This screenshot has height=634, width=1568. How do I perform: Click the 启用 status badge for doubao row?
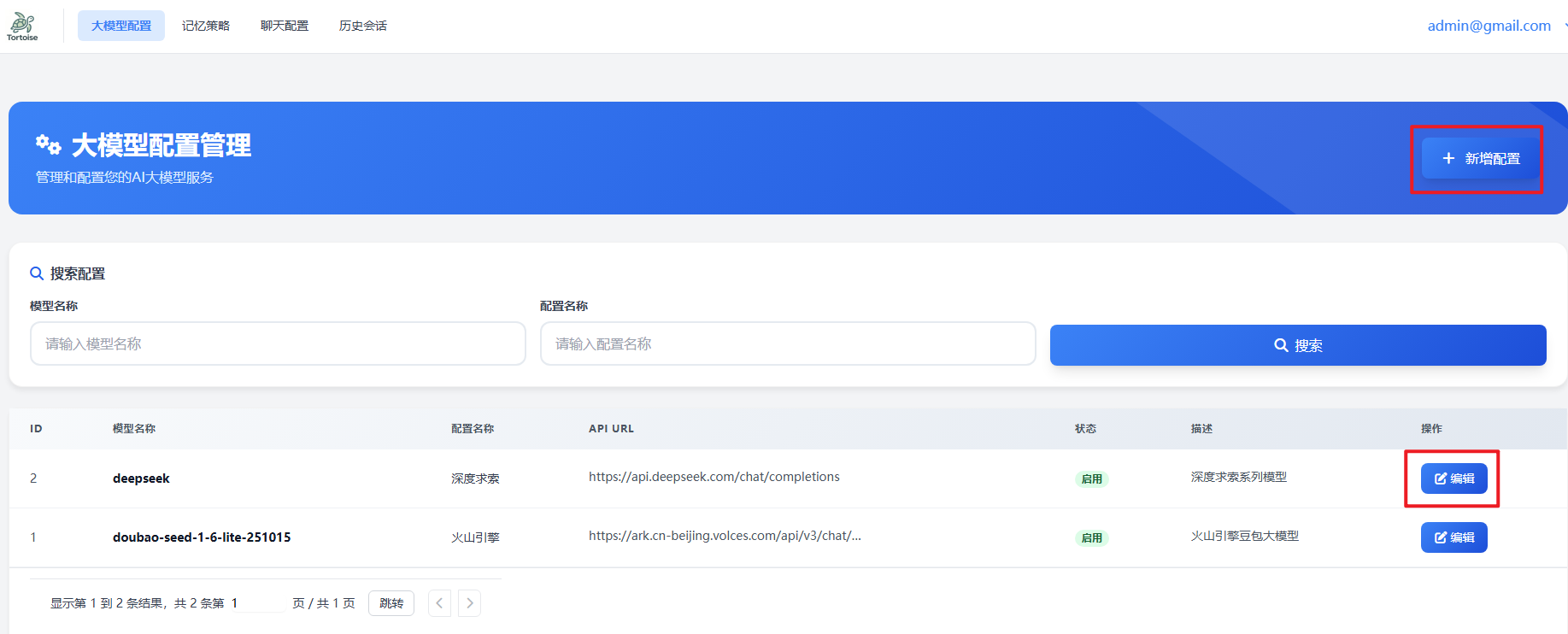pos(1091,537)
